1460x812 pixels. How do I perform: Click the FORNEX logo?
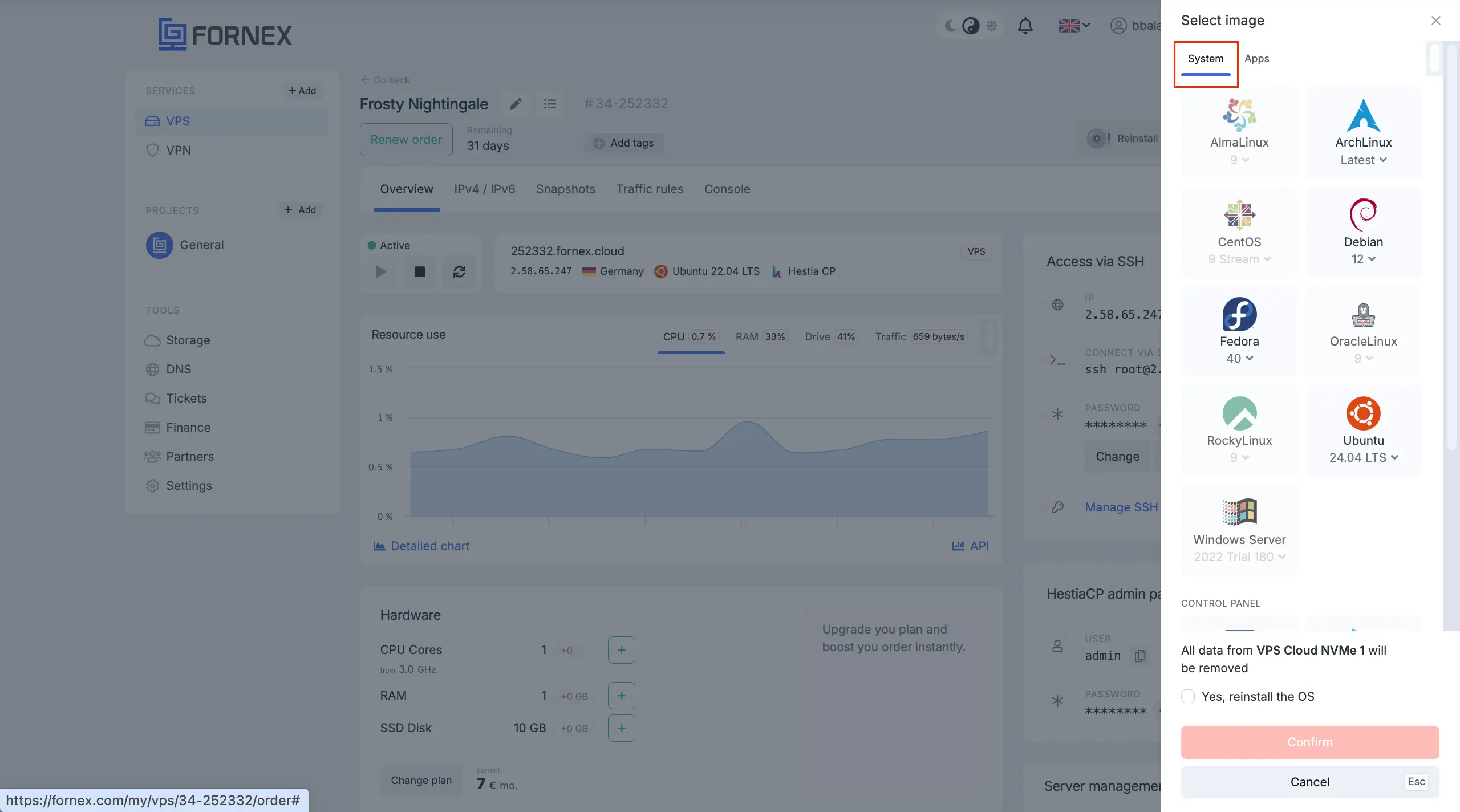[225, 34]
